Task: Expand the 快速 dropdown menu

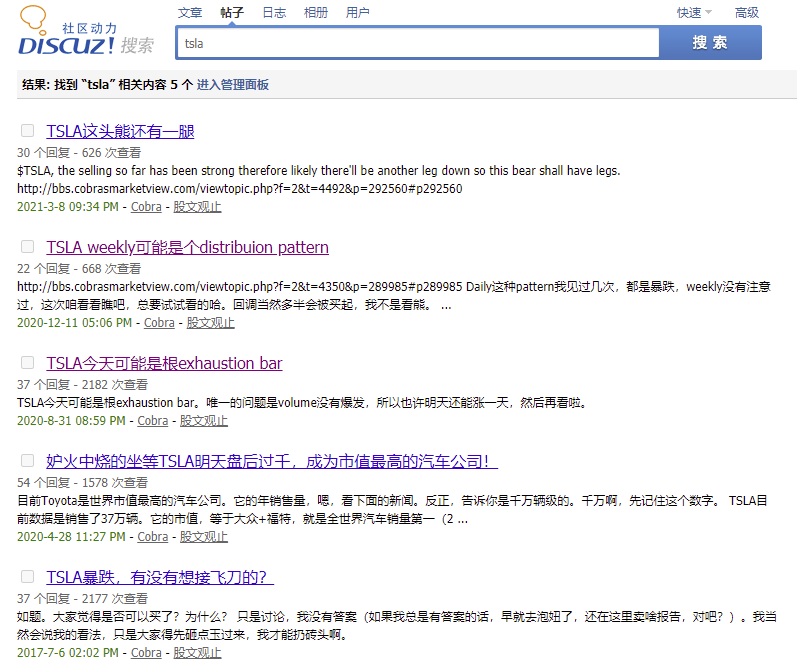Action: [694, 13]
